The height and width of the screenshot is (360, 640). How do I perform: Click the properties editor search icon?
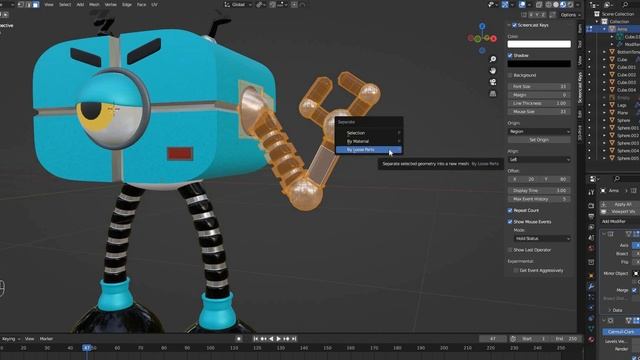click(x=617, y=179)
